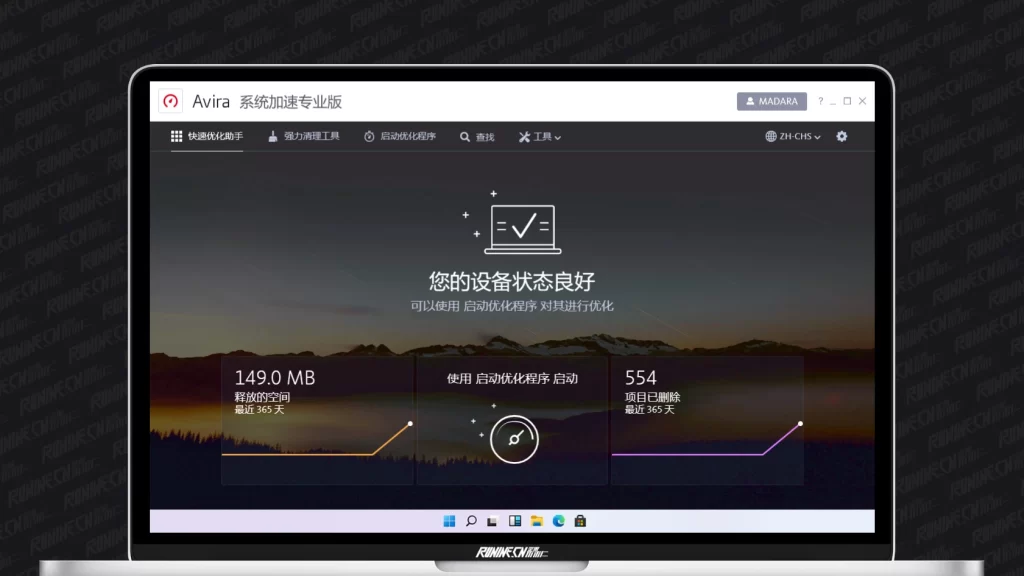Launch Microsoft Edge from the taskbar
This screenshot has height=576, width=1024.
(559, 521)
